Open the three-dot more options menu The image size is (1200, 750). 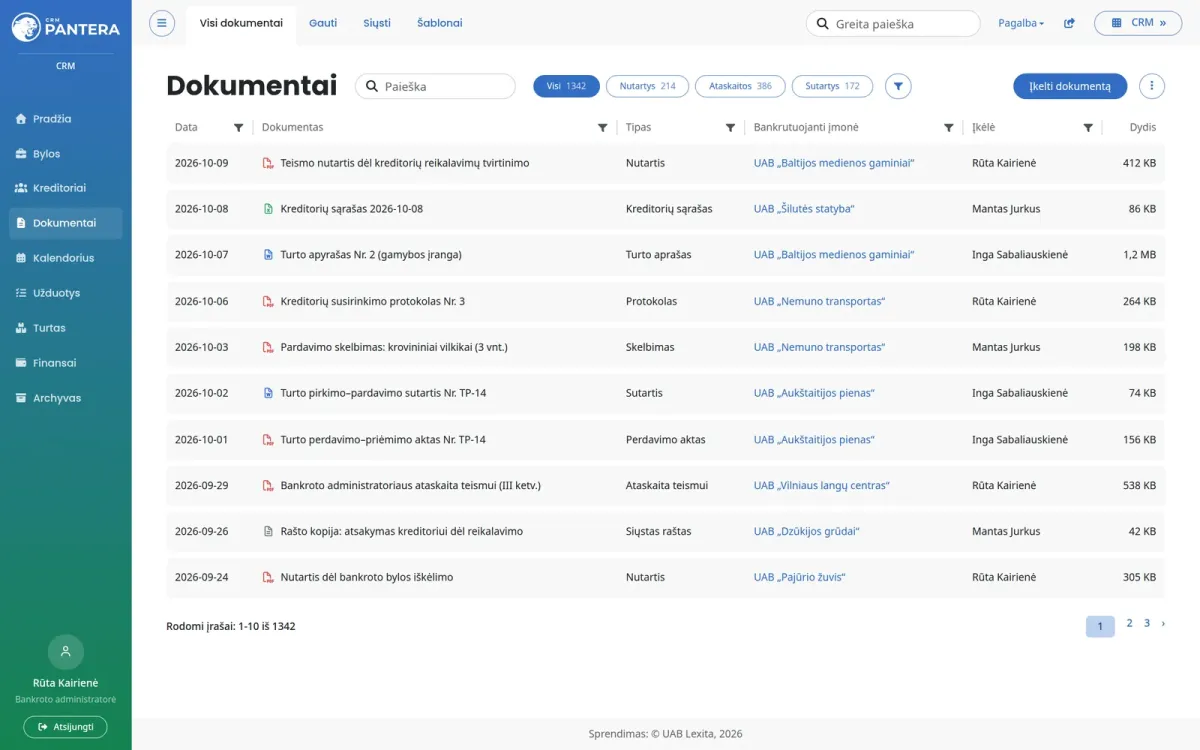pos(1152,86)
